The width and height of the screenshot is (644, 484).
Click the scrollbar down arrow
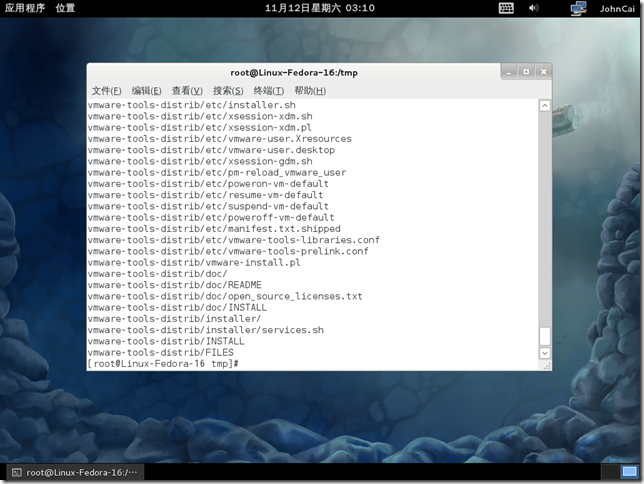(545, 353)
